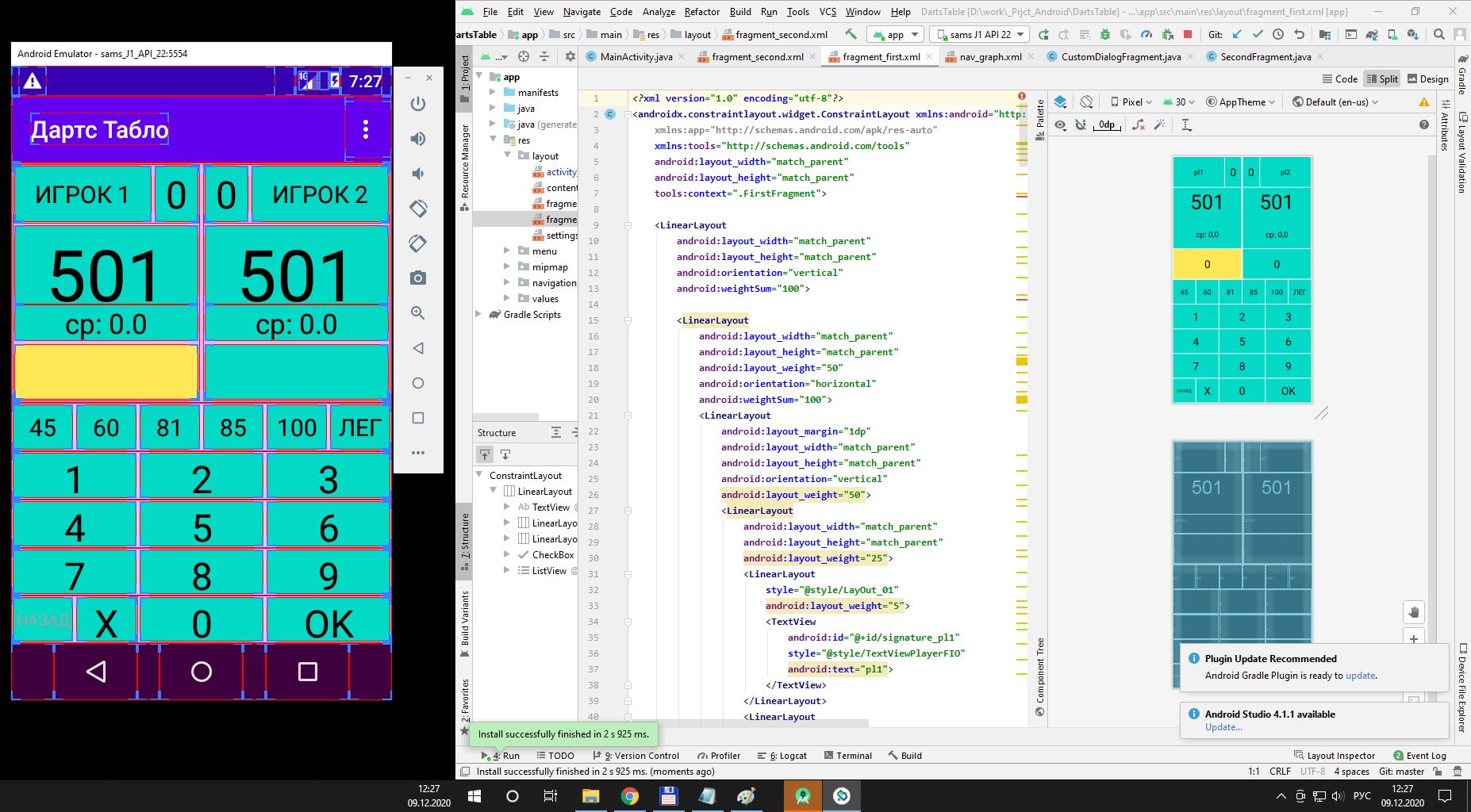Click Update... link for Android Studio 4.1.1

click(1223, 727)
